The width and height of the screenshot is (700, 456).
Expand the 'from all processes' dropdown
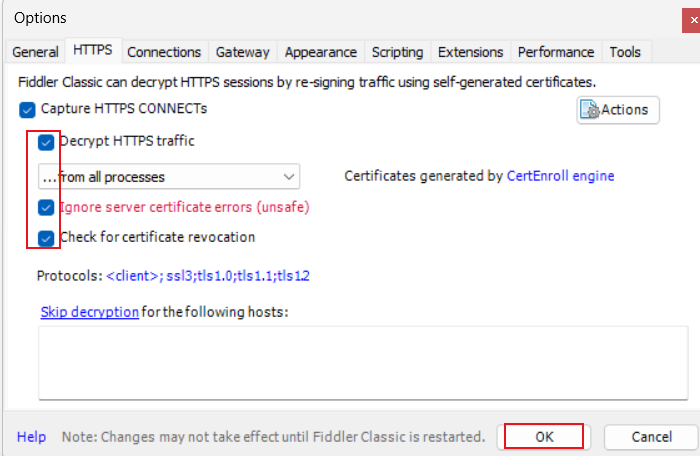pyautogui.click(x=169, y=177)
